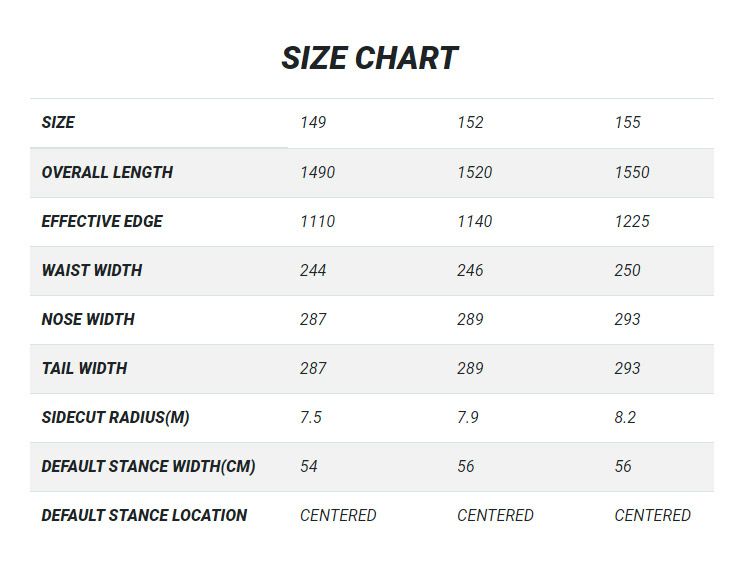Click the 1490 overall length value
The image size is (740, 580).
(x=318, y=172)
